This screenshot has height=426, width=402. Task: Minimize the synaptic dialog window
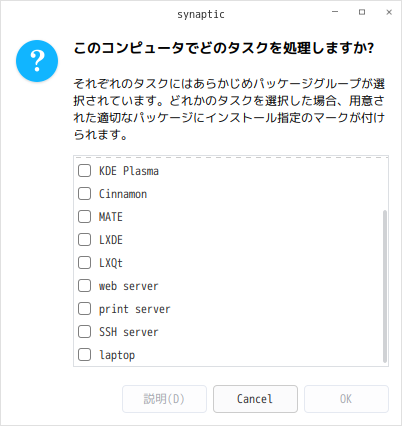tap(335, 12)
